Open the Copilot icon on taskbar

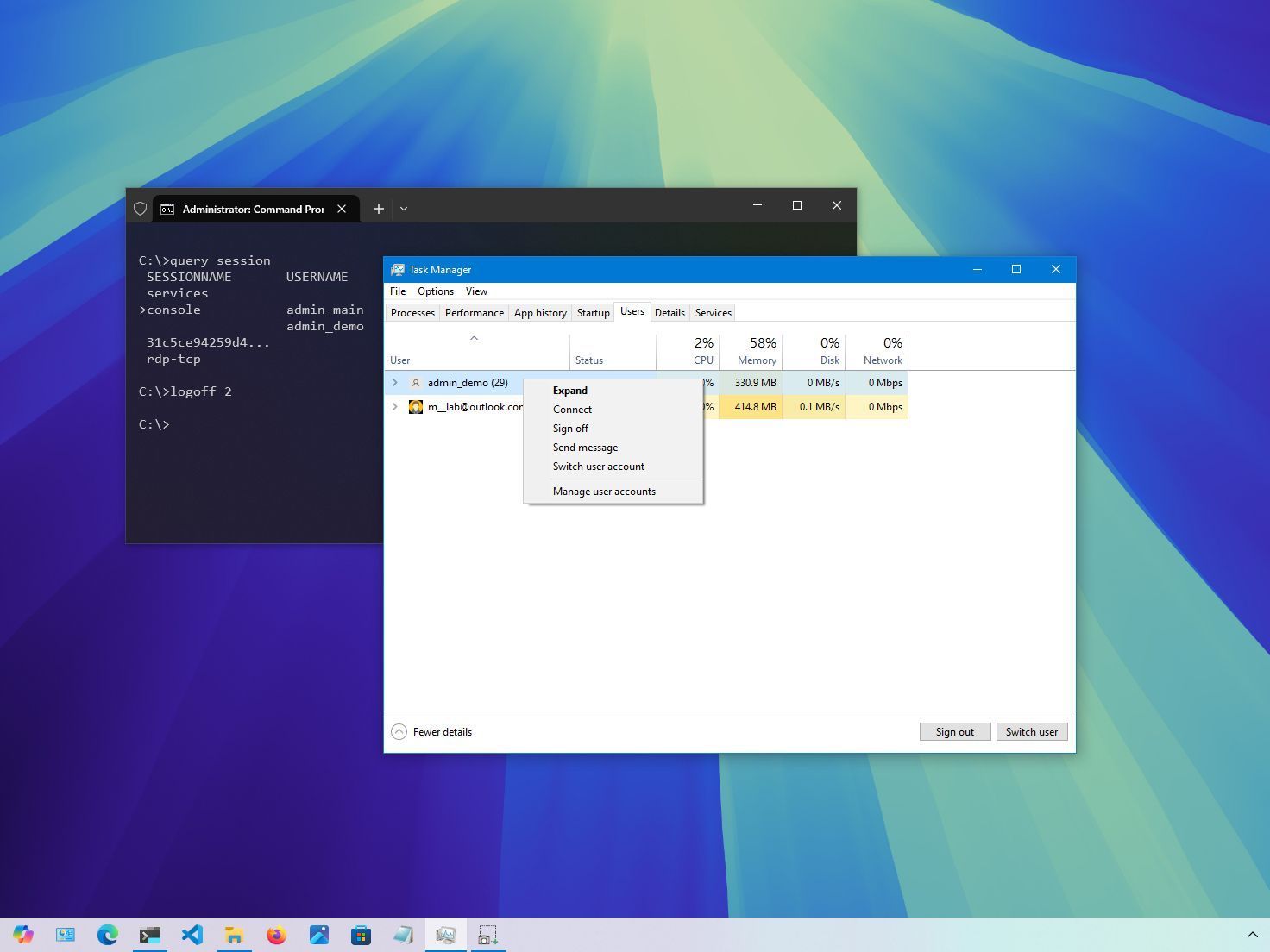point(23,935)
